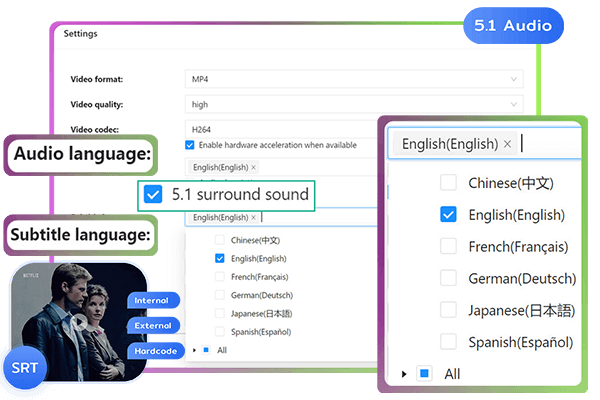This screenshot has width=600, height=400.
Task: Choose the External subtitle option
Action: click(153, 324)
